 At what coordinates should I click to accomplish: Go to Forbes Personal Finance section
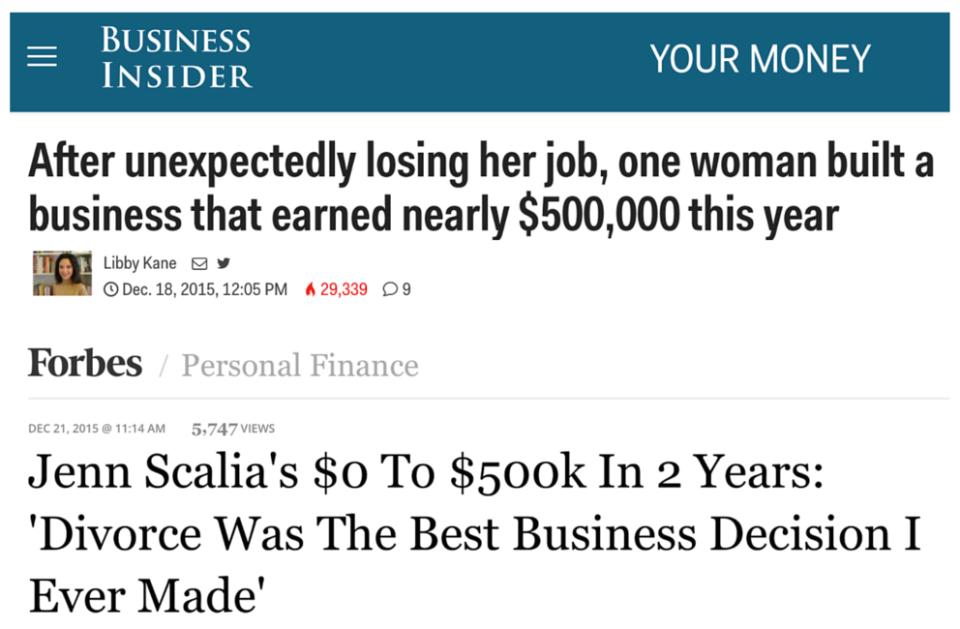[299, 365]
